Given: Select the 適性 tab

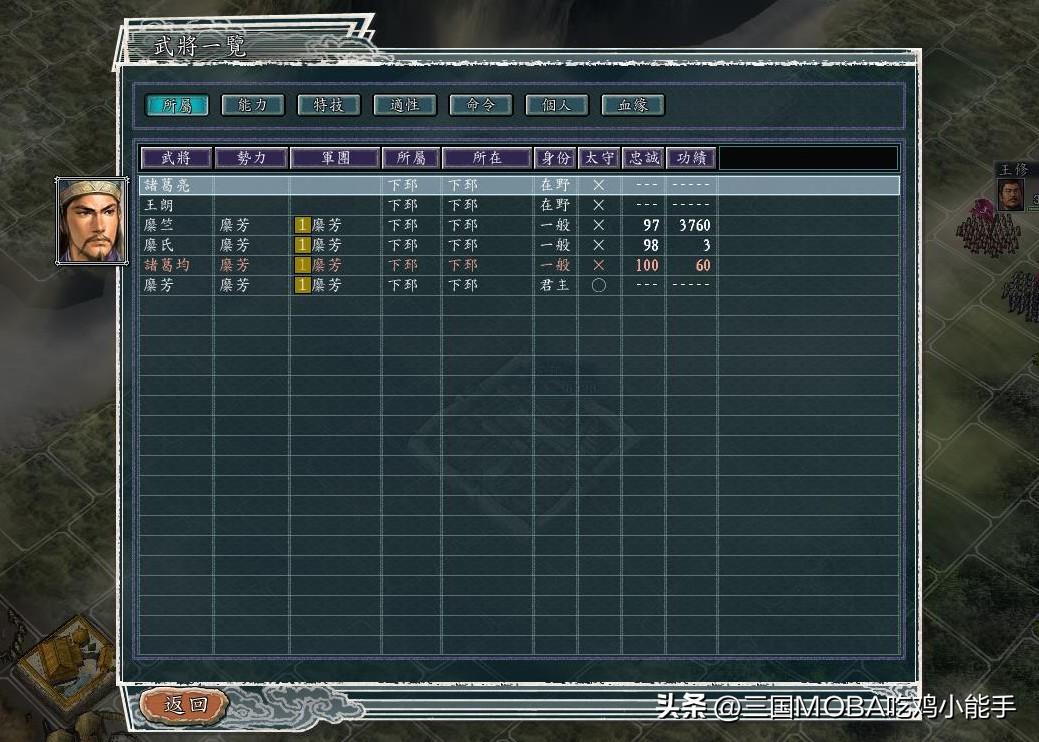Looking at the screenshot, I should 405,105.
